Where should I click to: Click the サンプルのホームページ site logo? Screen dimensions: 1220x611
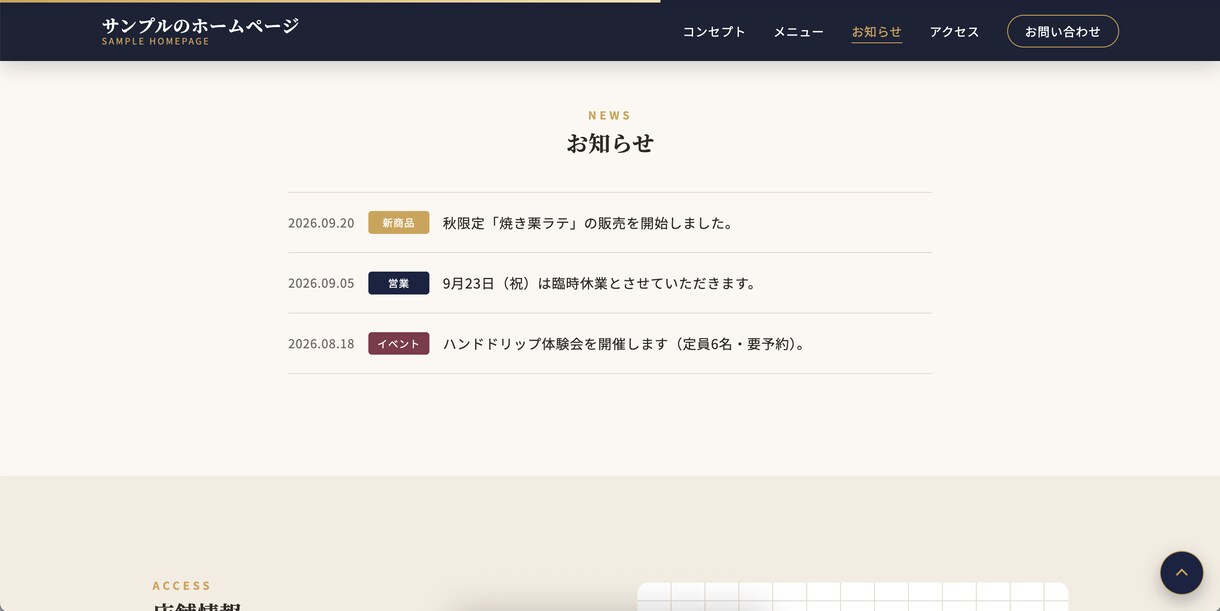coord(200,30)
